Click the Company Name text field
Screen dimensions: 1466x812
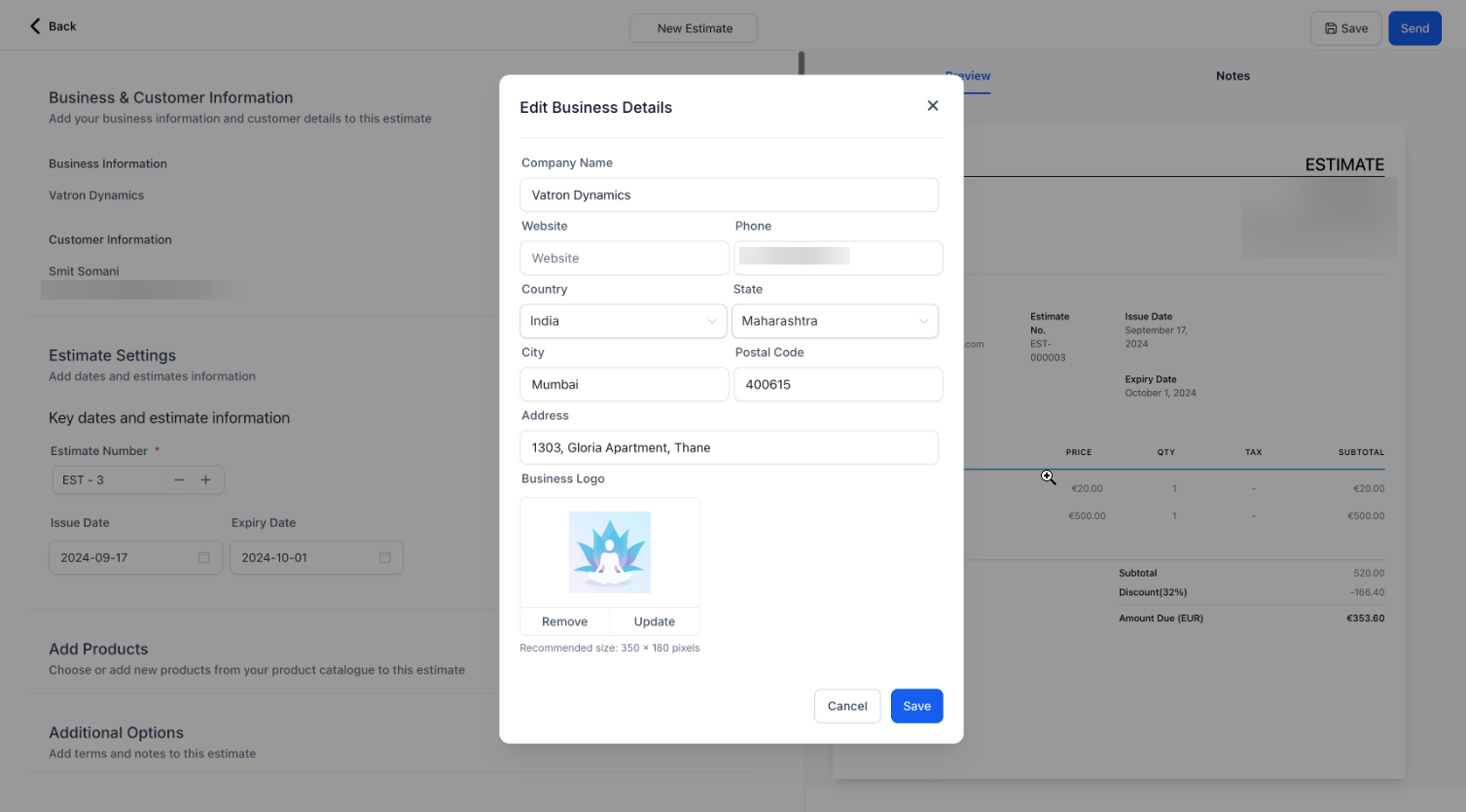(729, 195)
